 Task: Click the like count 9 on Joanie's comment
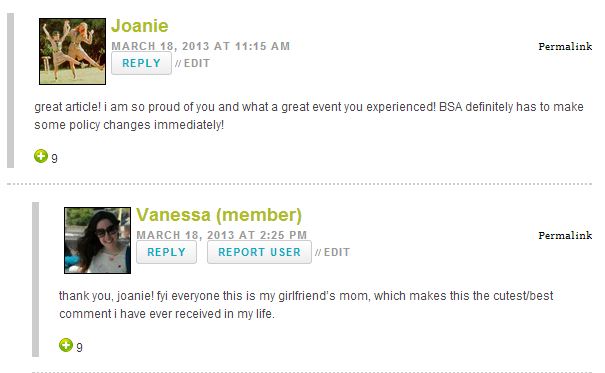point(54,159)
